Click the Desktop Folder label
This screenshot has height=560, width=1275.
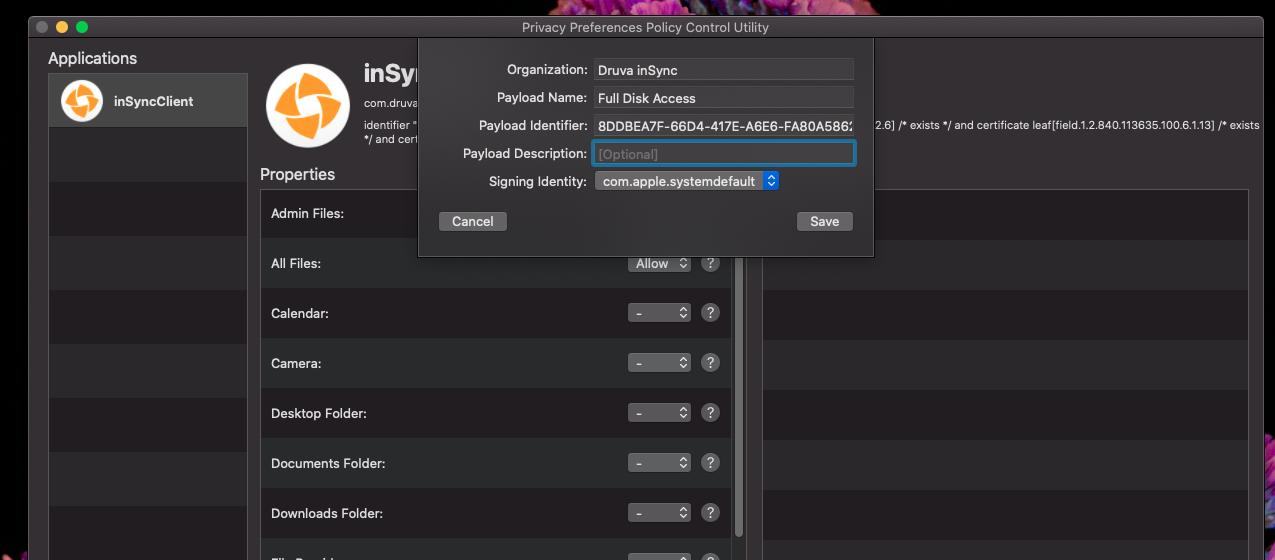pyautogui.click(x=321, y=413)
